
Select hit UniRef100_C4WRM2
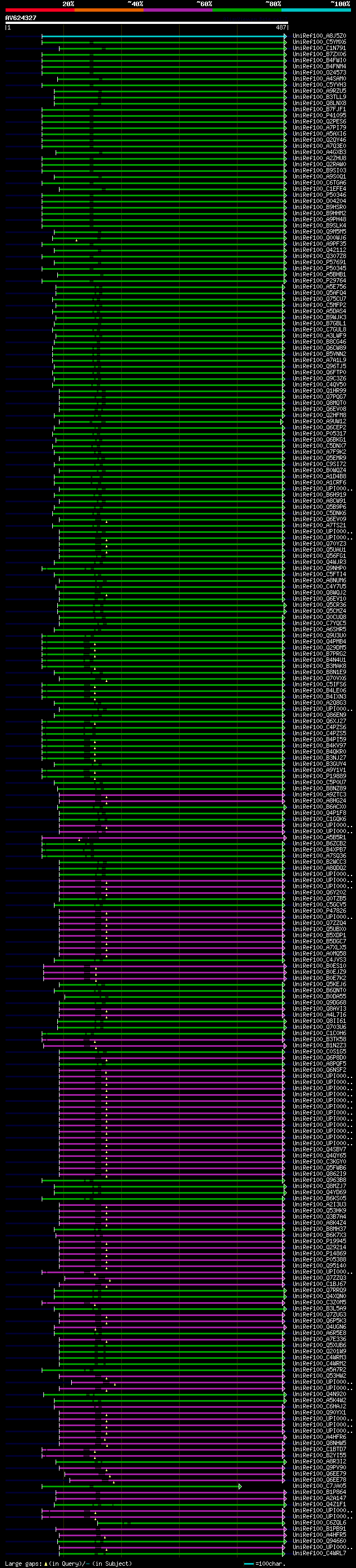319,1364
